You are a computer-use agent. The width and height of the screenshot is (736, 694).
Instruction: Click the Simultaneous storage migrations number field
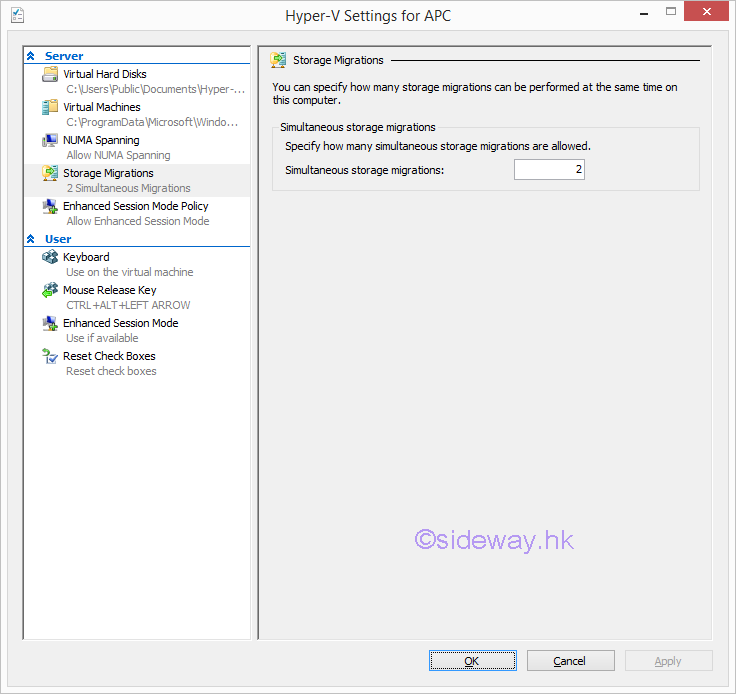tap(549, 169)
